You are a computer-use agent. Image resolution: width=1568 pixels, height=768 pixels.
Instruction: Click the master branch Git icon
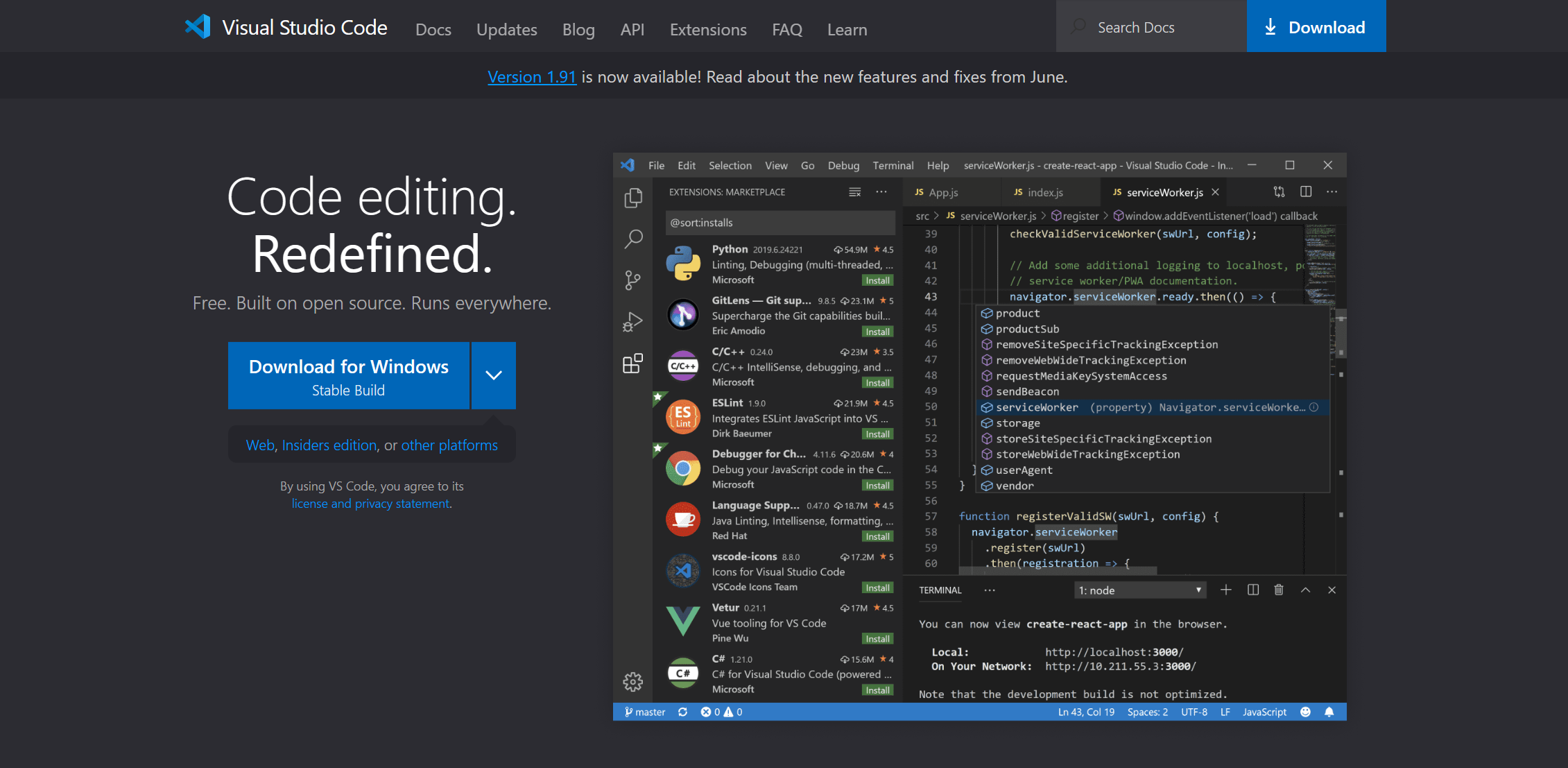[x=625, y=711]
